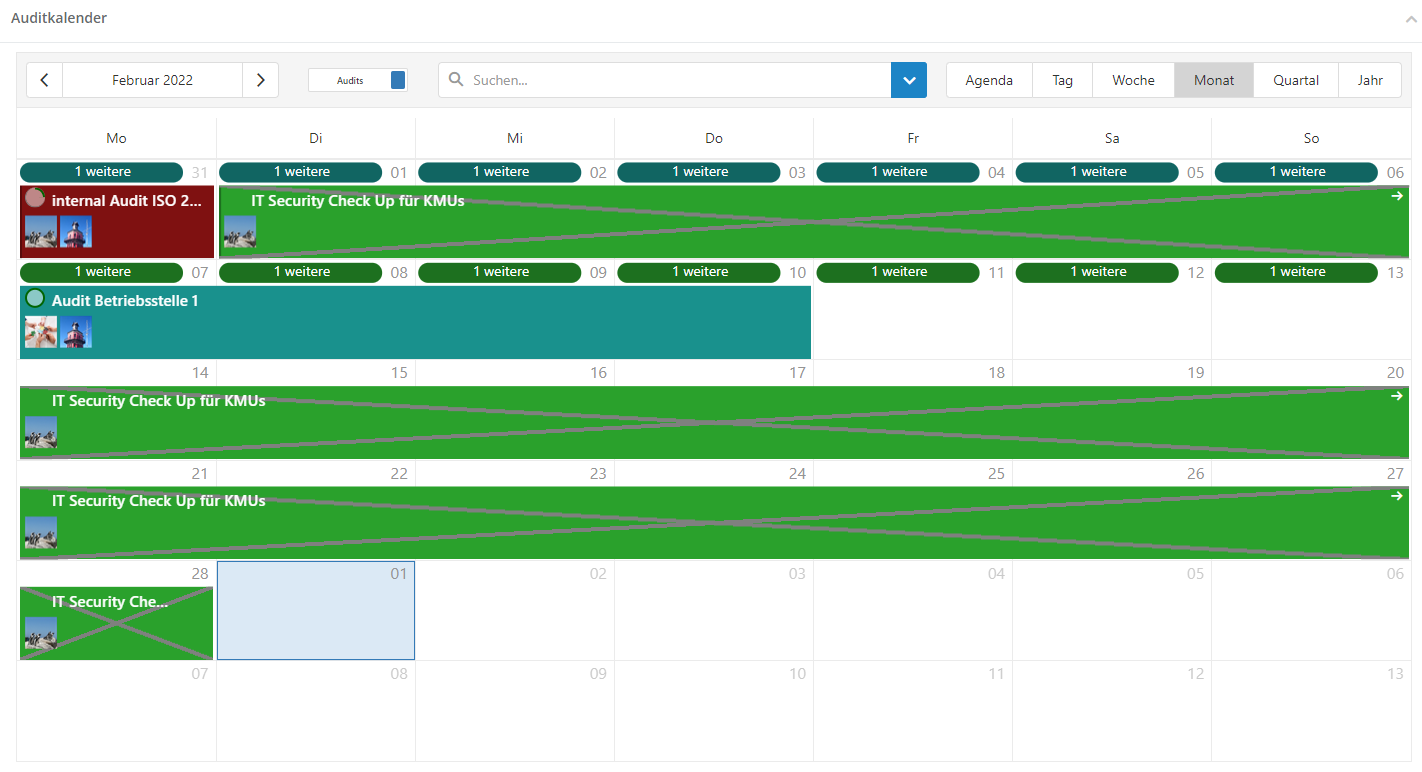The height and width of the screenshot is (772, 1422).
Task: Click continuation arrow on first-week IT Security event
Action: 1396,196
